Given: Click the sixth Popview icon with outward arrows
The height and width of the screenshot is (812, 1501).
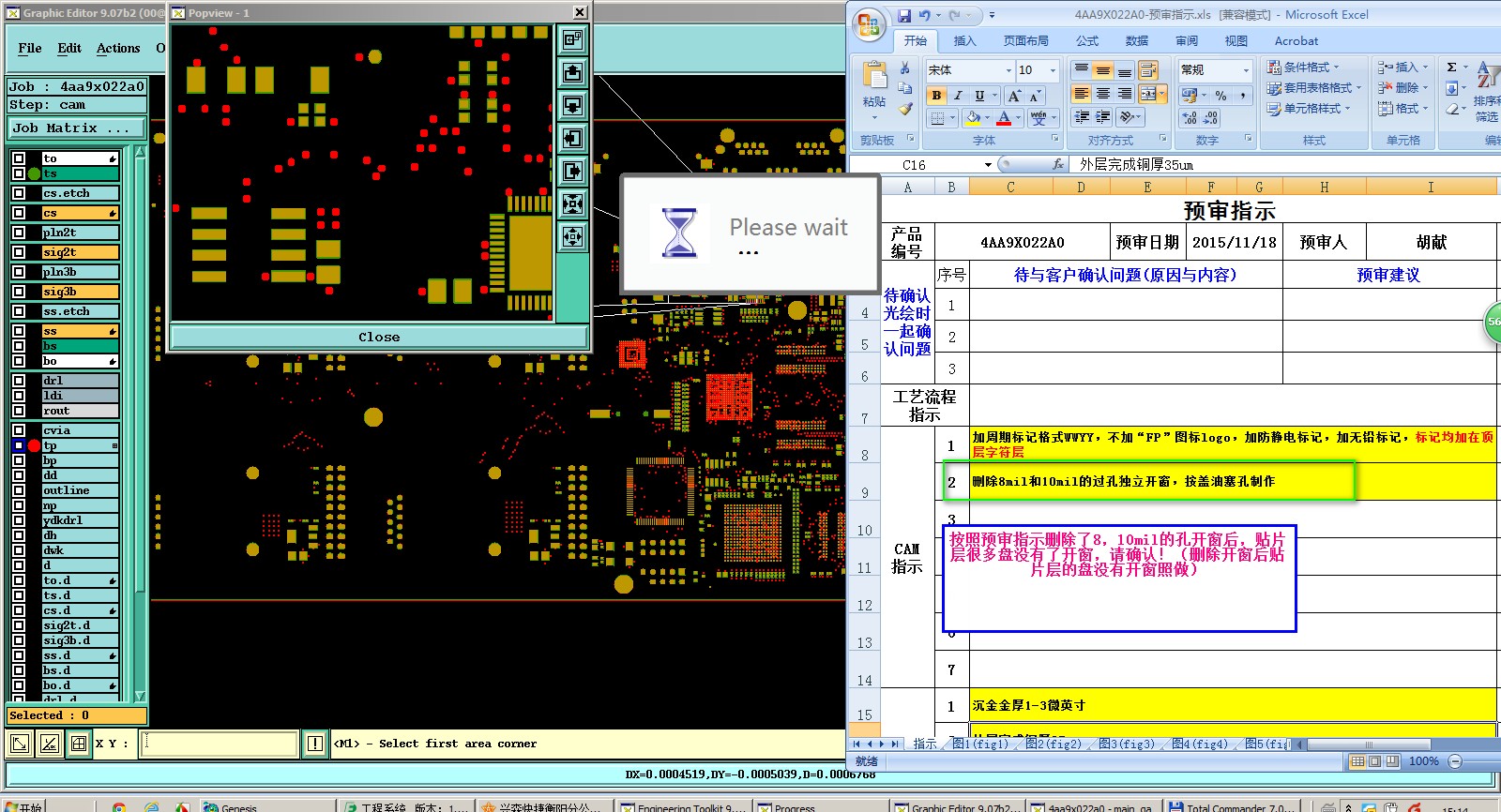Looking at the screenshot, I should 572,203.
